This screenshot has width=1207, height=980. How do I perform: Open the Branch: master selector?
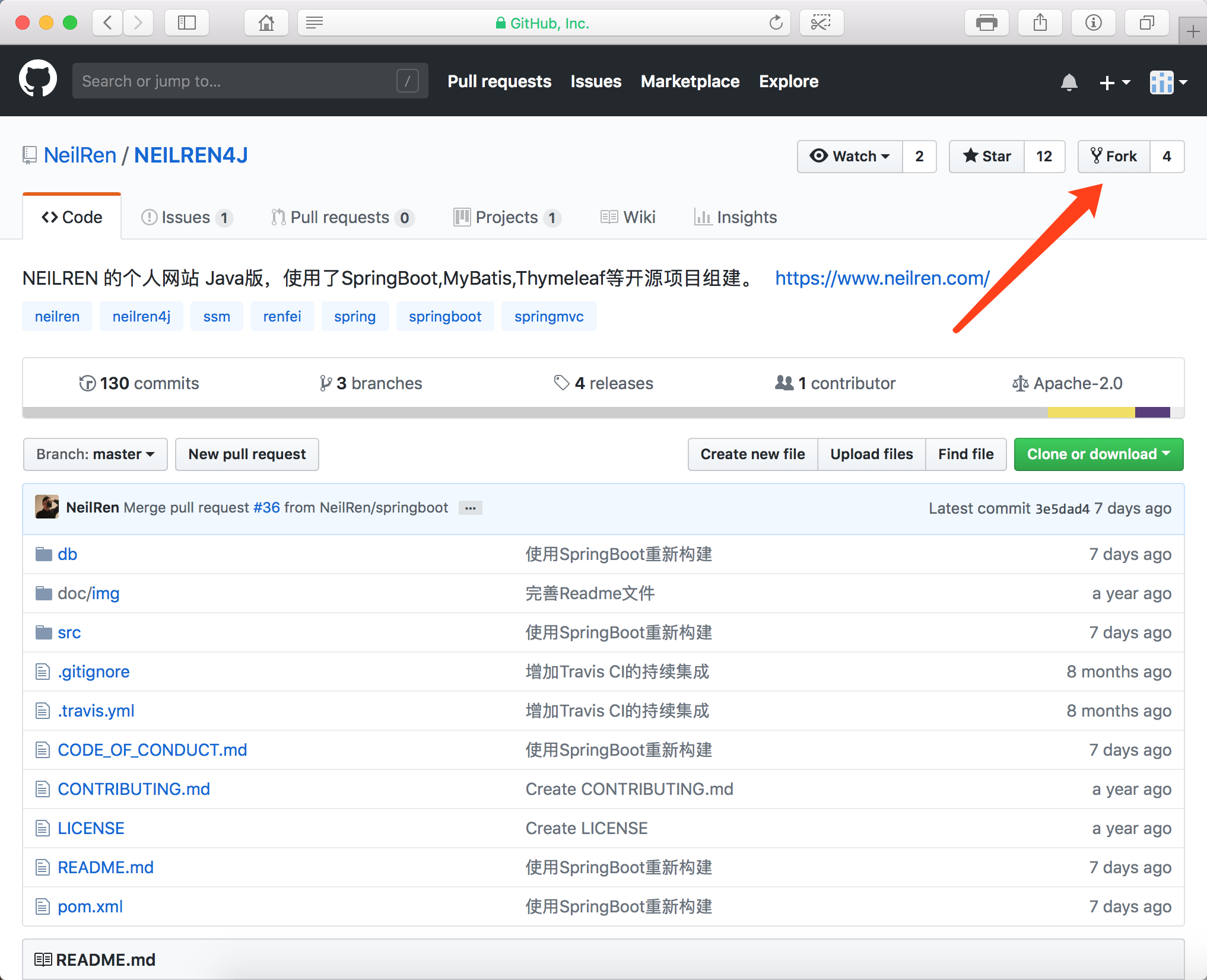(96, 454)
